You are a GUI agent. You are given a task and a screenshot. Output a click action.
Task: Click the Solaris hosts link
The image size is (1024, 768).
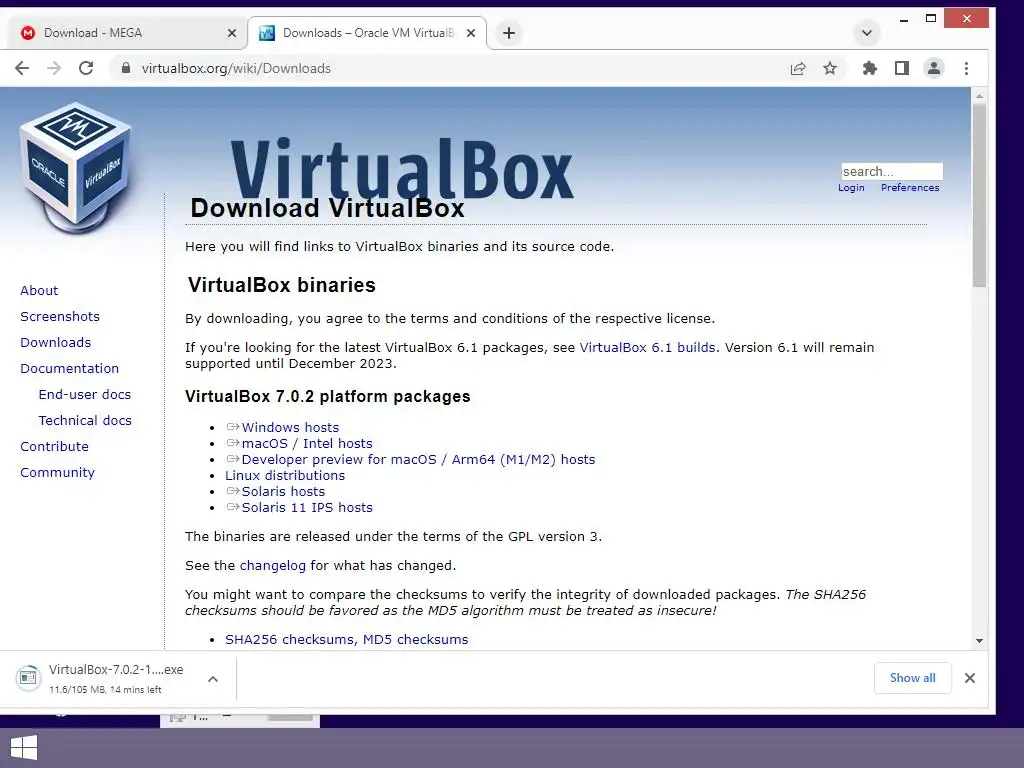(x=283, y=491)
